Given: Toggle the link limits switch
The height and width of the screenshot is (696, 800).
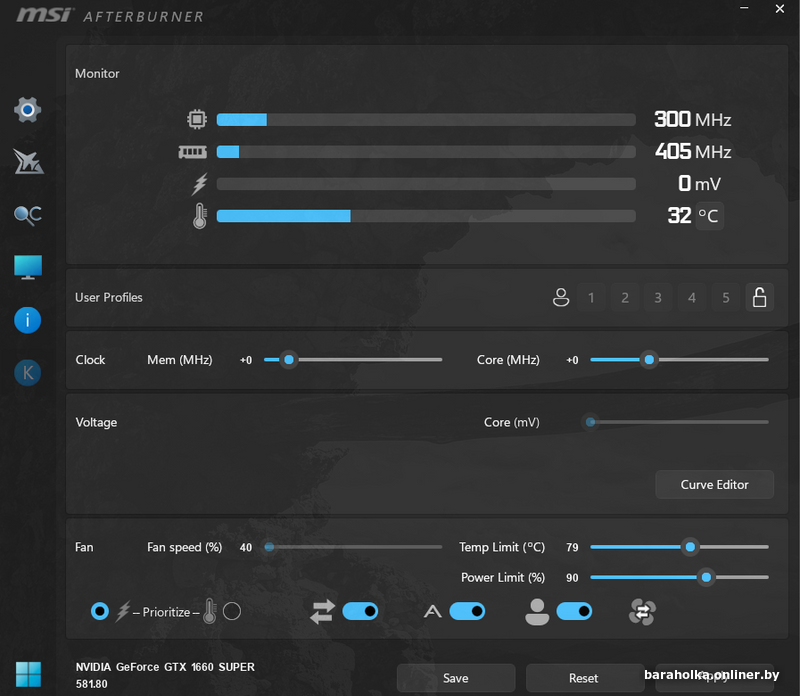Looking at the screenshot, I should click(x=360, y=611).
